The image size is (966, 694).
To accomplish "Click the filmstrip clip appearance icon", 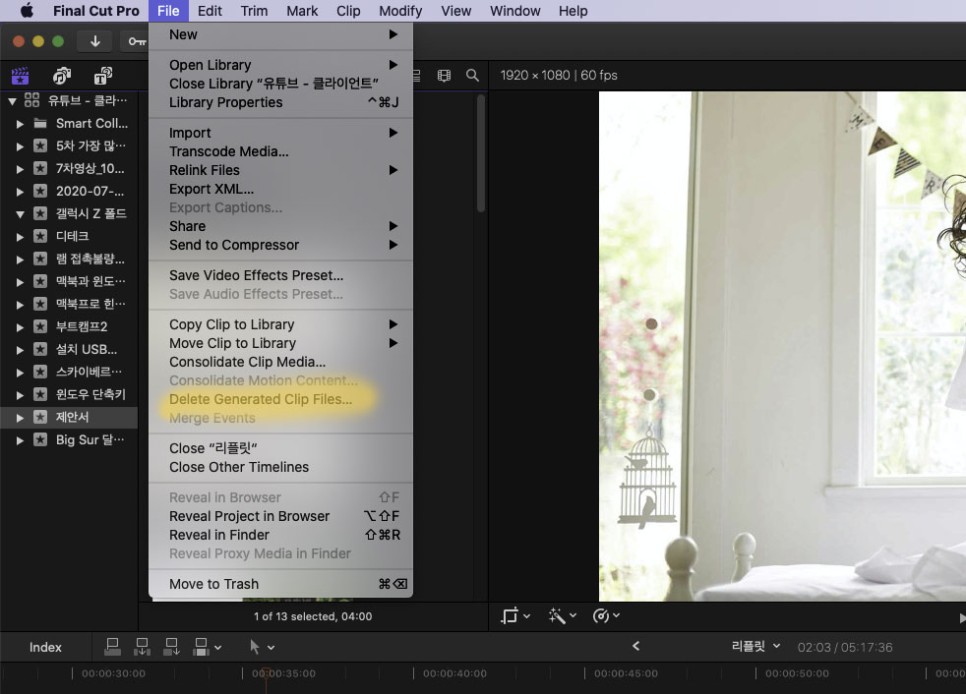I will 444,75.
